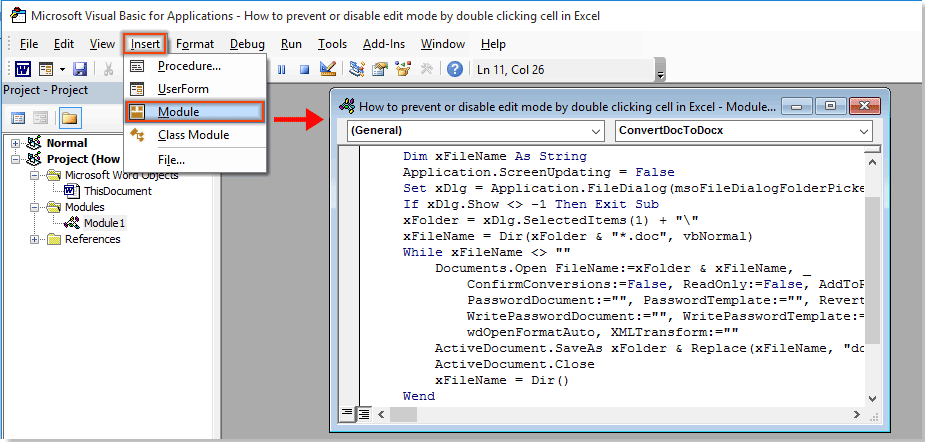Open the Debug menu
Viewport: 925px width, 442px height.
pyautogui.click(x=247, y=44)
